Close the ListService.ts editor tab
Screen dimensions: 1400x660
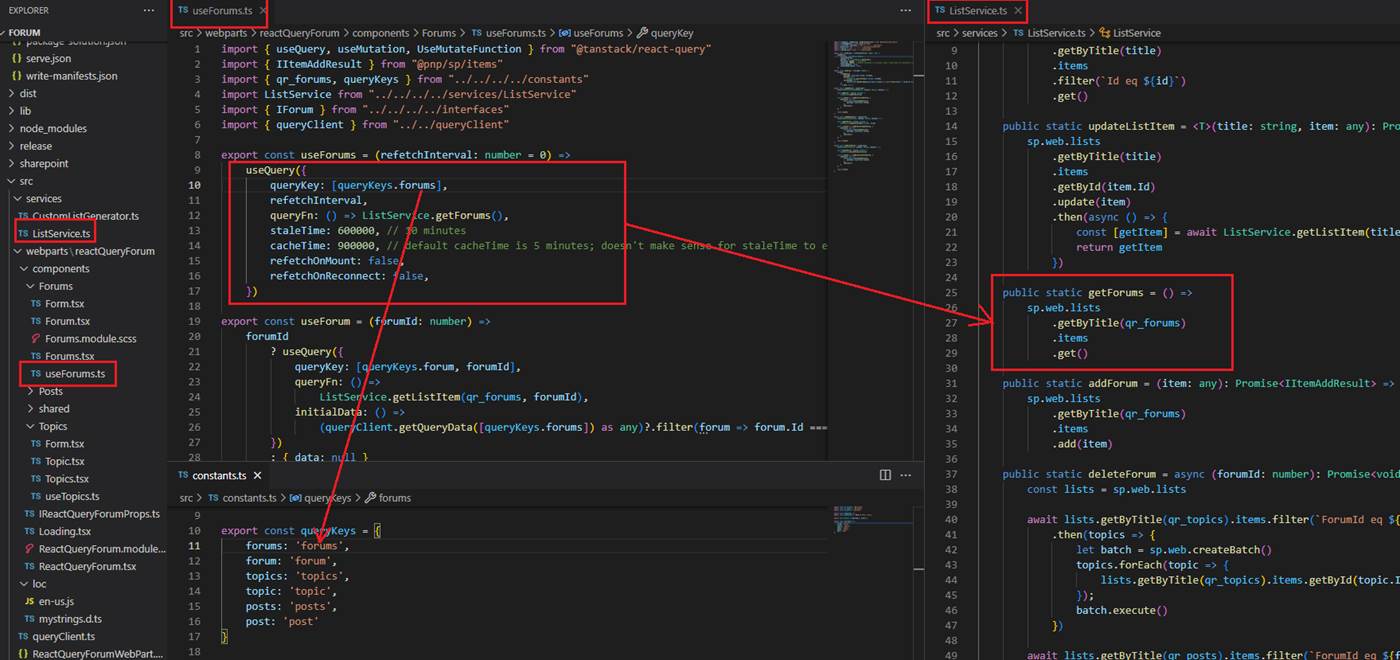(1018, 11)
